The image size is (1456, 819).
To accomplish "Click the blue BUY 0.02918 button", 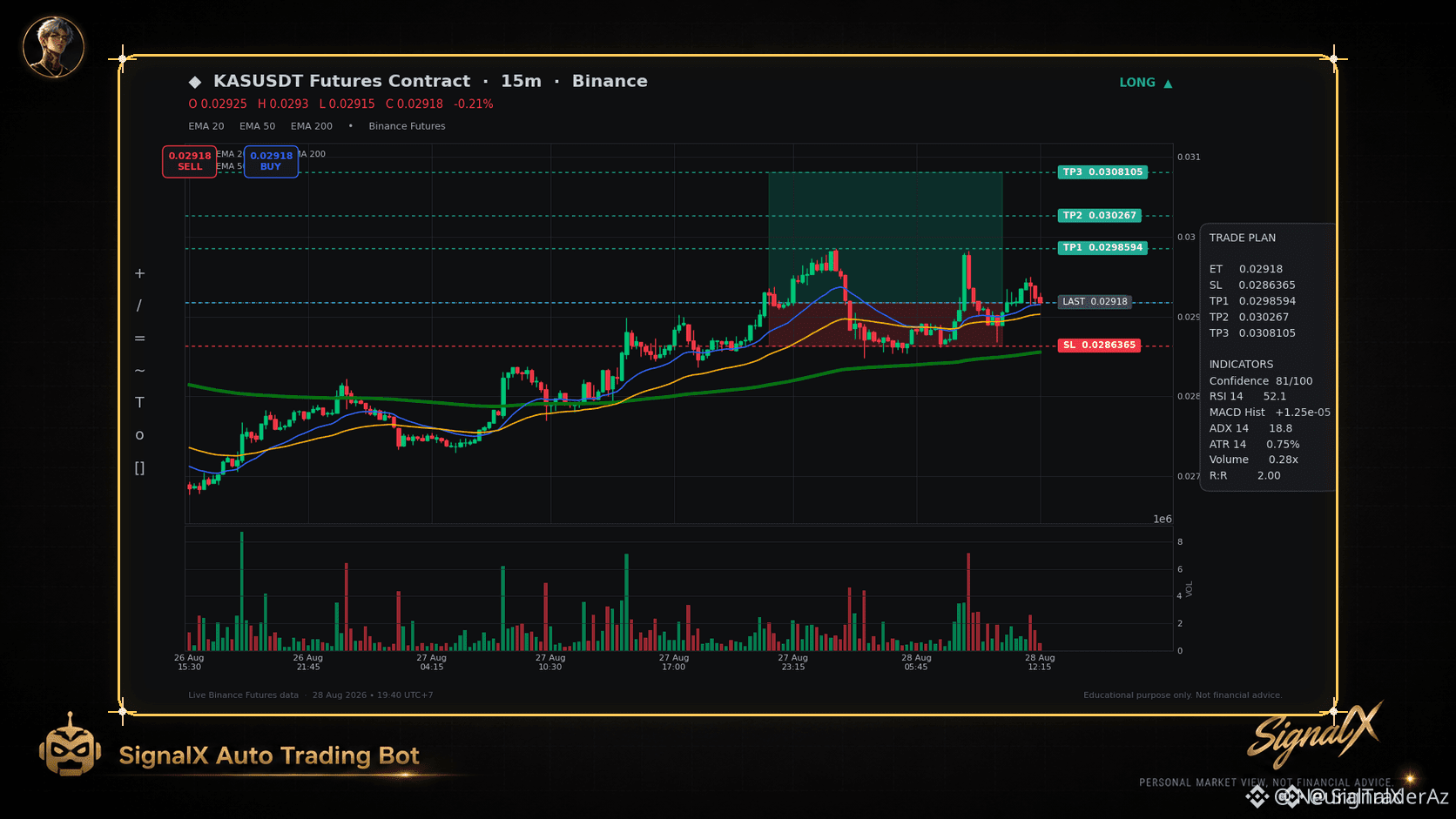I will coord(271,161).
